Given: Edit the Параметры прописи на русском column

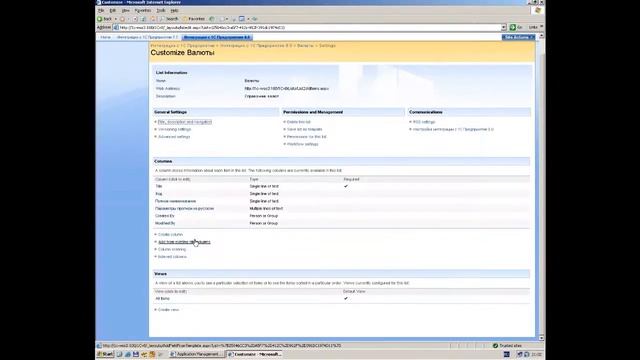Looking at the screenshot, I should pos(184,209).
